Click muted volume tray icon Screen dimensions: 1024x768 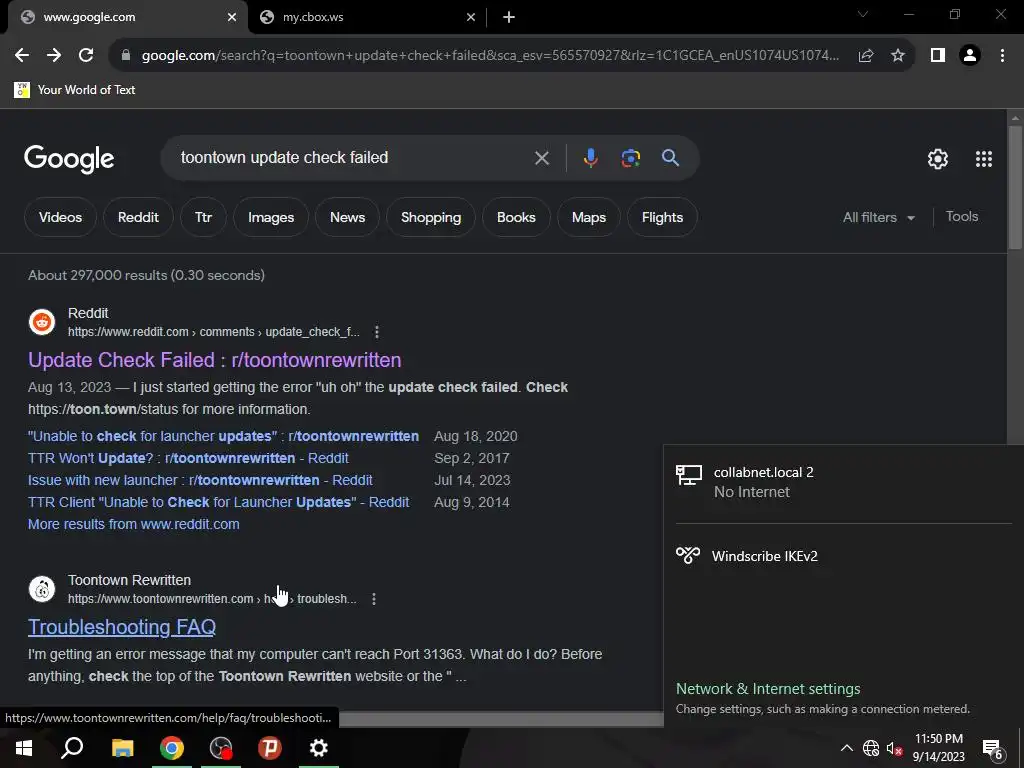(894, 749)
